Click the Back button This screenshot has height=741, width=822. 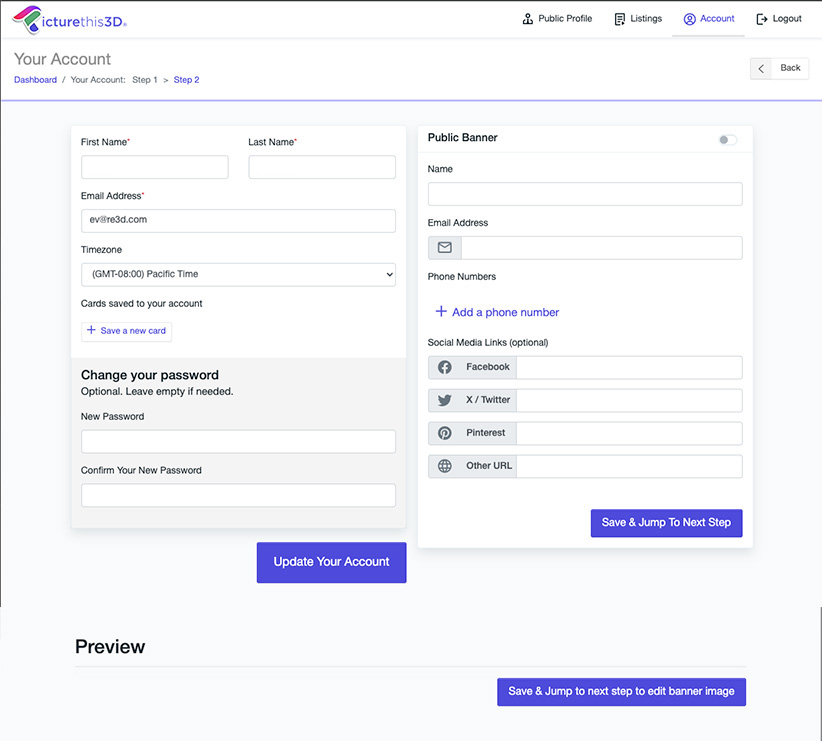coord(779,68)
